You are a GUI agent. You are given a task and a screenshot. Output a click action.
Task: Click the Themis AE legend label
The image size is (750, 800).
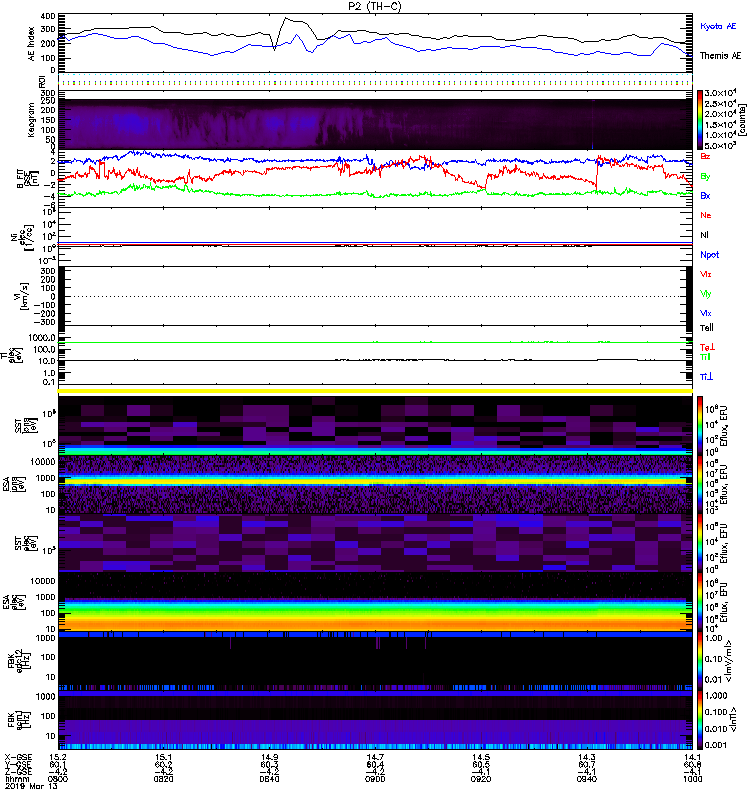point(722,57)
